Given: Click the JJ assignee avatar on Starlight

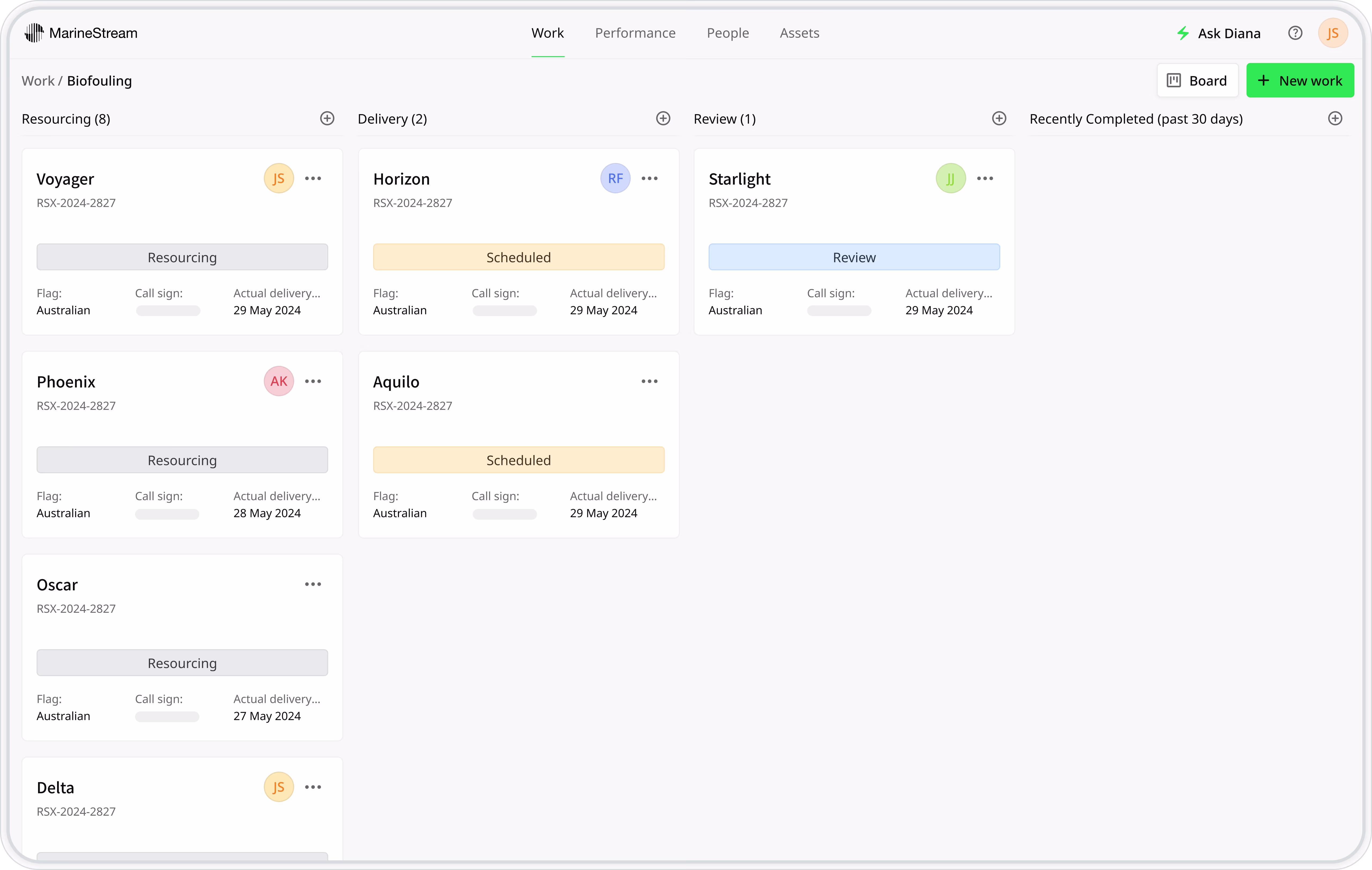Looking at the screenshot, I should pos(951,179).
